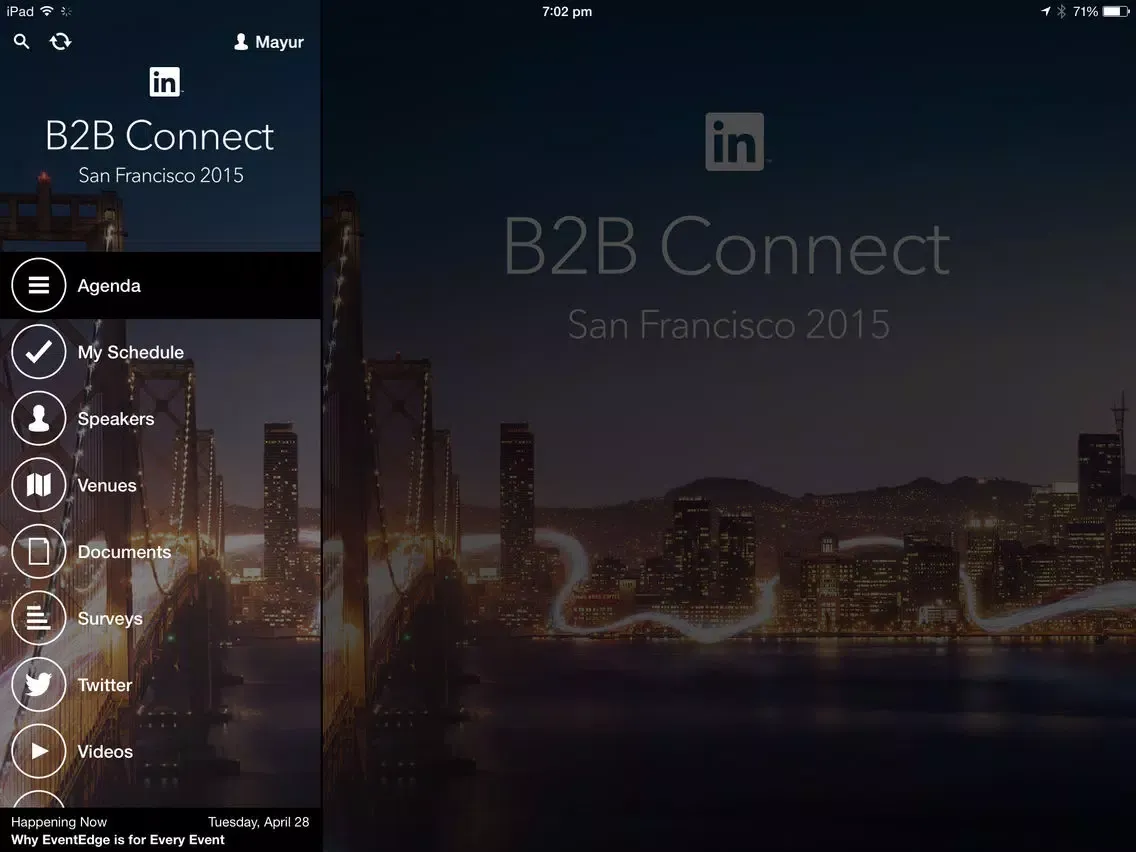Viewport: 1136px width, 852px height.
Task: Open the Venues menu label
Action: pyautogui.click(x=107, y=485)
